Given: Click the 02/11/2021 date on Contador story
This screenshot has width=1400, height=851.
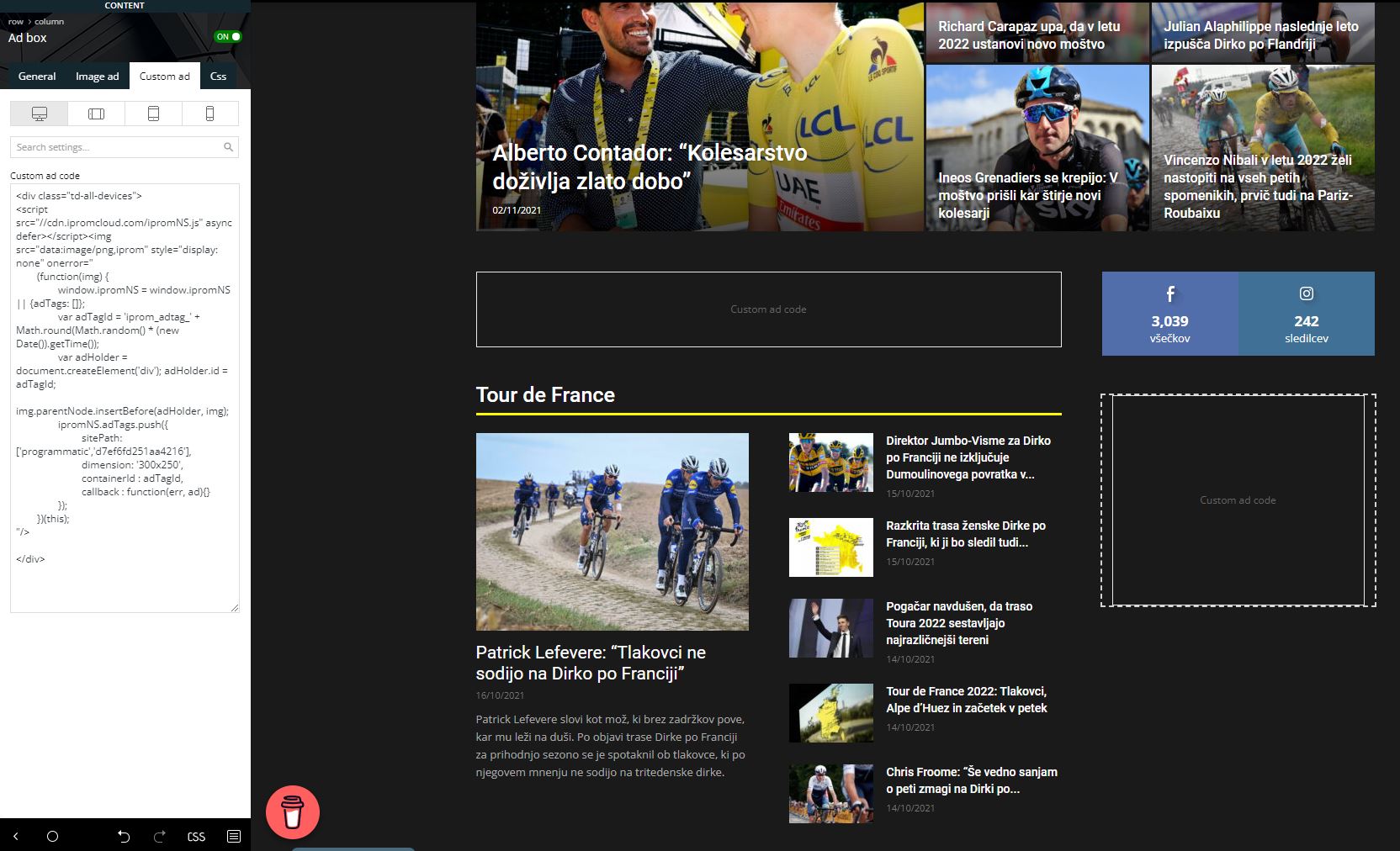Looking at the screenshot, I should pyautogui.click(x=517, y=210).
